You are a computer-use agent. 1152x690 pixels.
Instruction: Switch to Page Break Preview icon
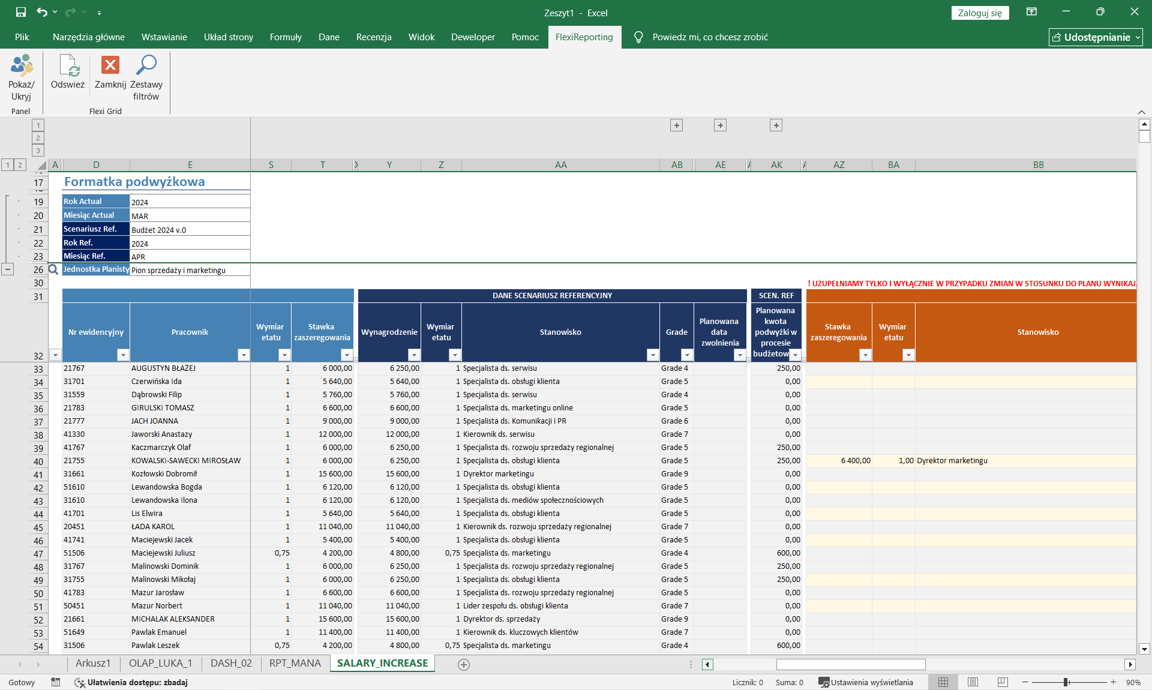tap(1002, 682)
